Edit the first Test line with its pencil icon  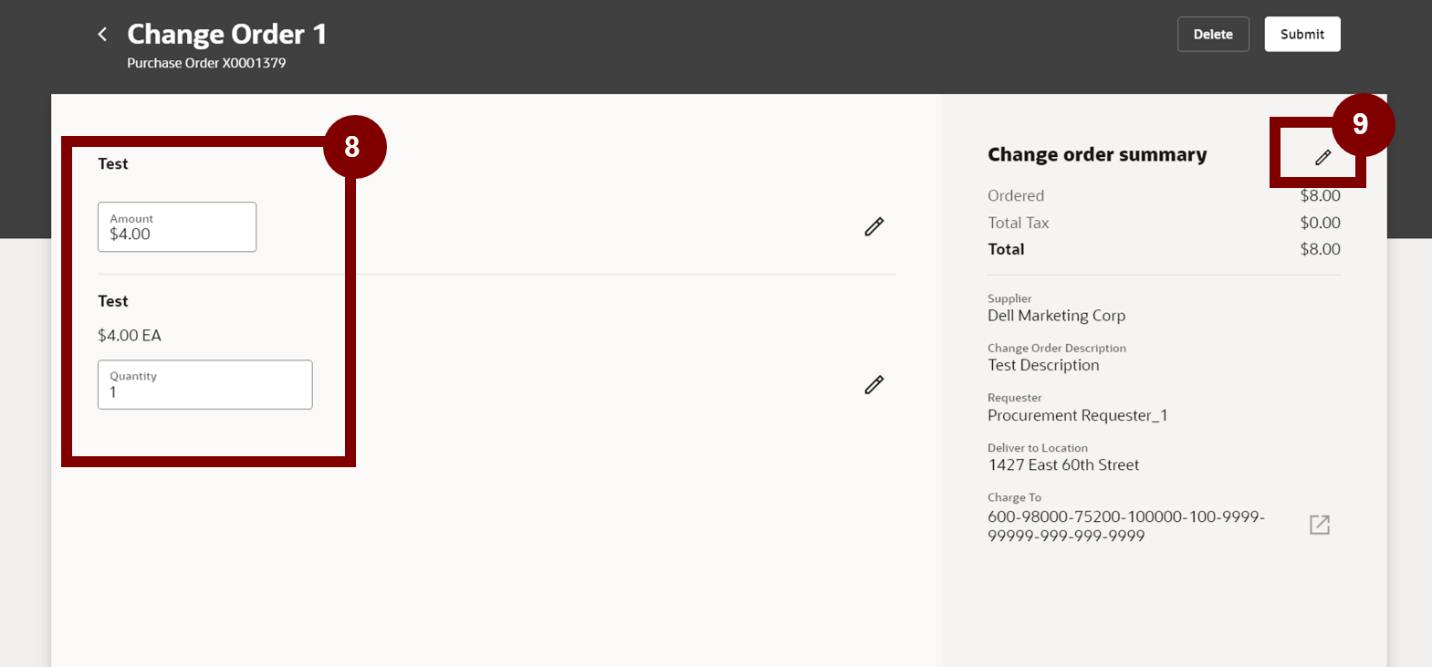(x=874, y=227)
